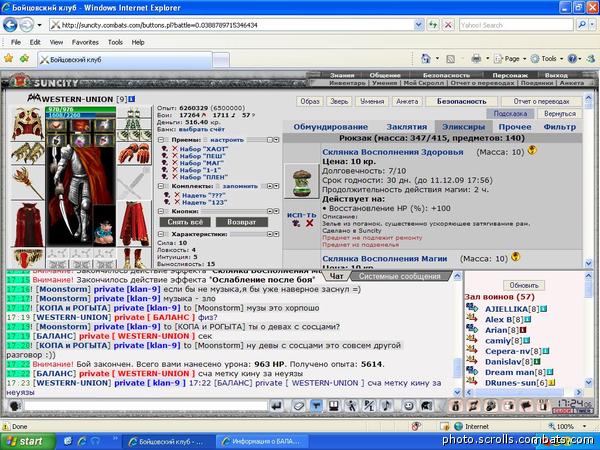Click the running man icon in chat toolbar
Screen dimensions: 600x450
[351, 406]
